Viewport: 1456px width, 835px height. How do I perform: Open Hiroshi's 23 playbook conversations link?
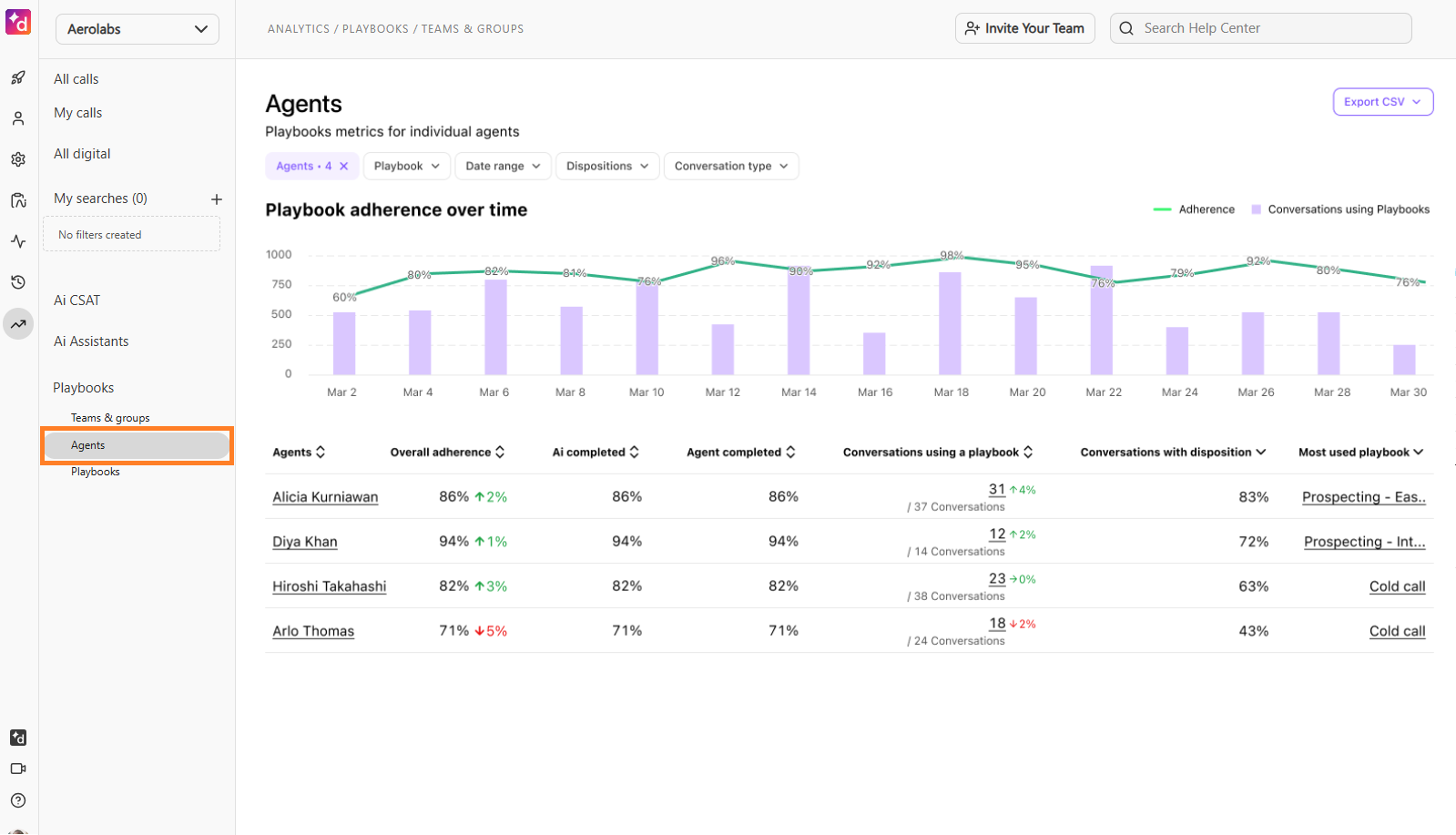click(997, 579)
